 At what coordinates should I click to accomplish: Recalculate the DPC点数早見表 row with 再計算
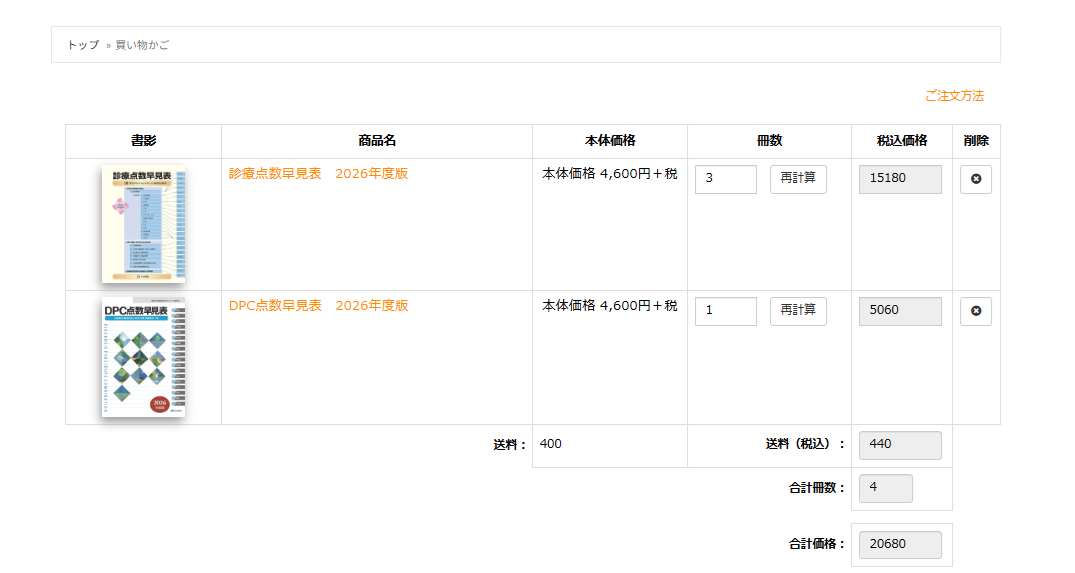pyautogui.click(x=798, y=311)
